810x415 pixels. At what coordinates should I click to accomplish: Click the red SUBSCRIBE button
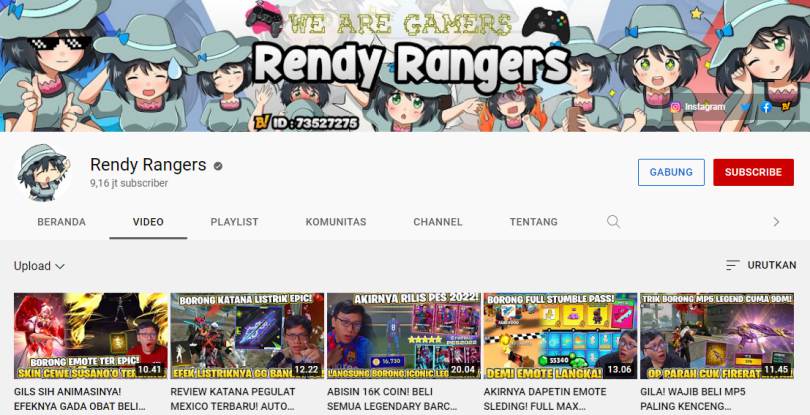pos(753,172)
